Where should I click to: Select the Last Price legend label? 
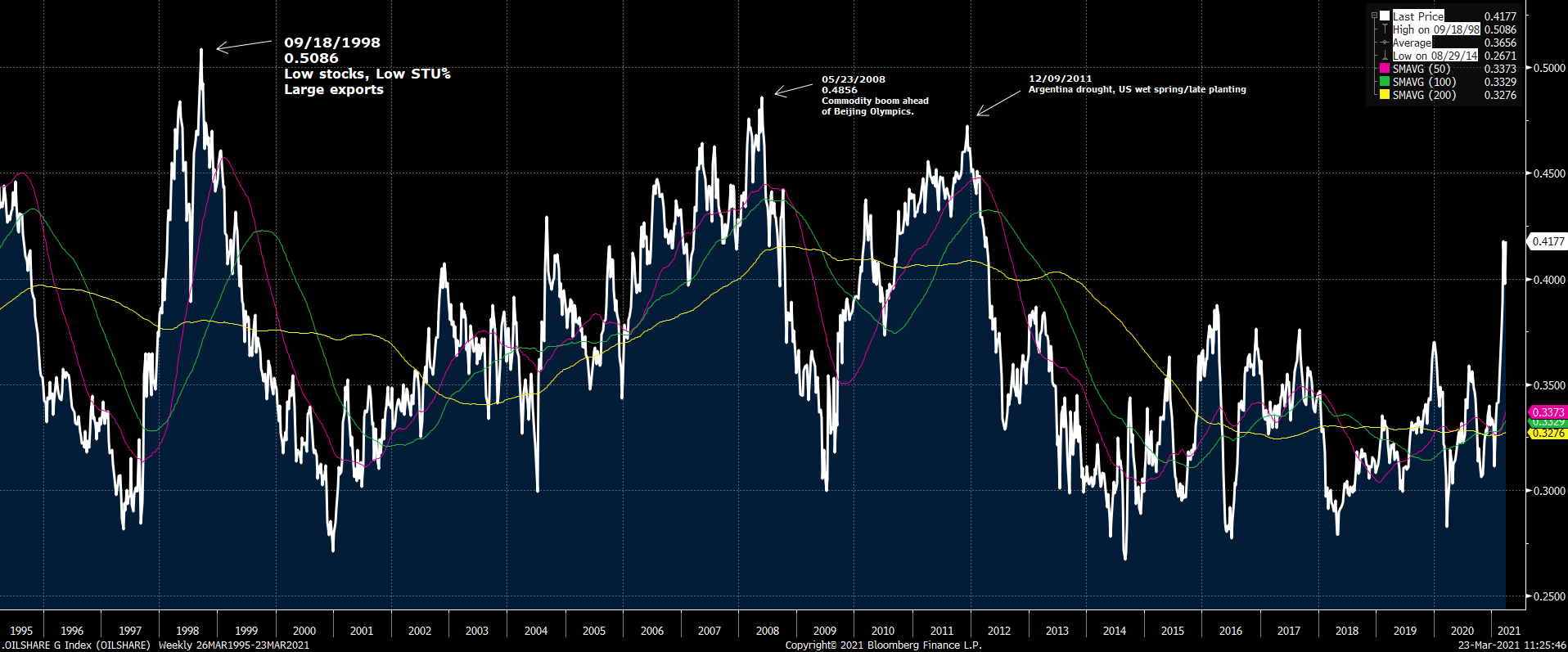pyautogui.click(x=1418, y=16)
